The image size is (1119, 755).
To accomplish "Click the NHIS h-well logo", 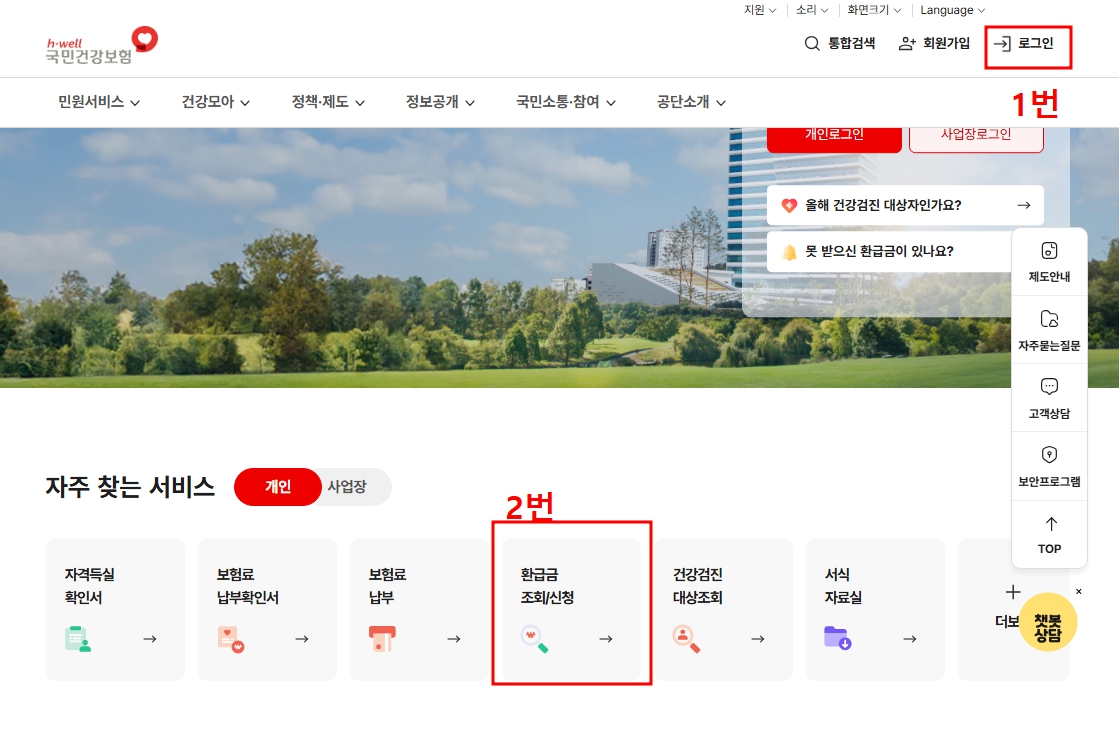I will tap(101, 46).
